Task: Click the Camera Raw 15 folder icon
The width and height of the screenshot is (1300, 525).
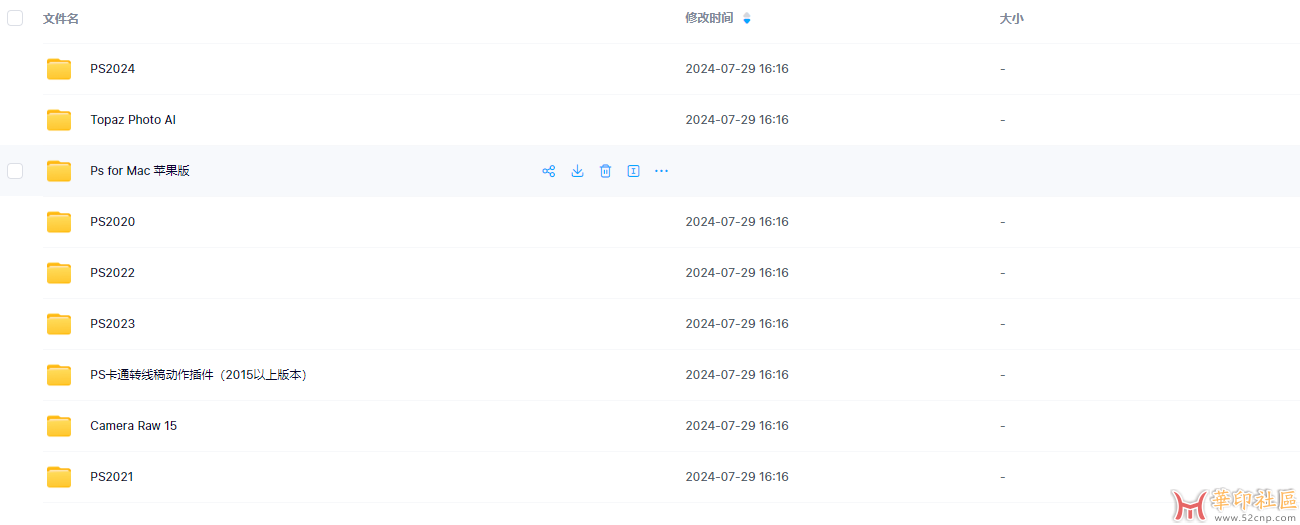Action: 59,426
